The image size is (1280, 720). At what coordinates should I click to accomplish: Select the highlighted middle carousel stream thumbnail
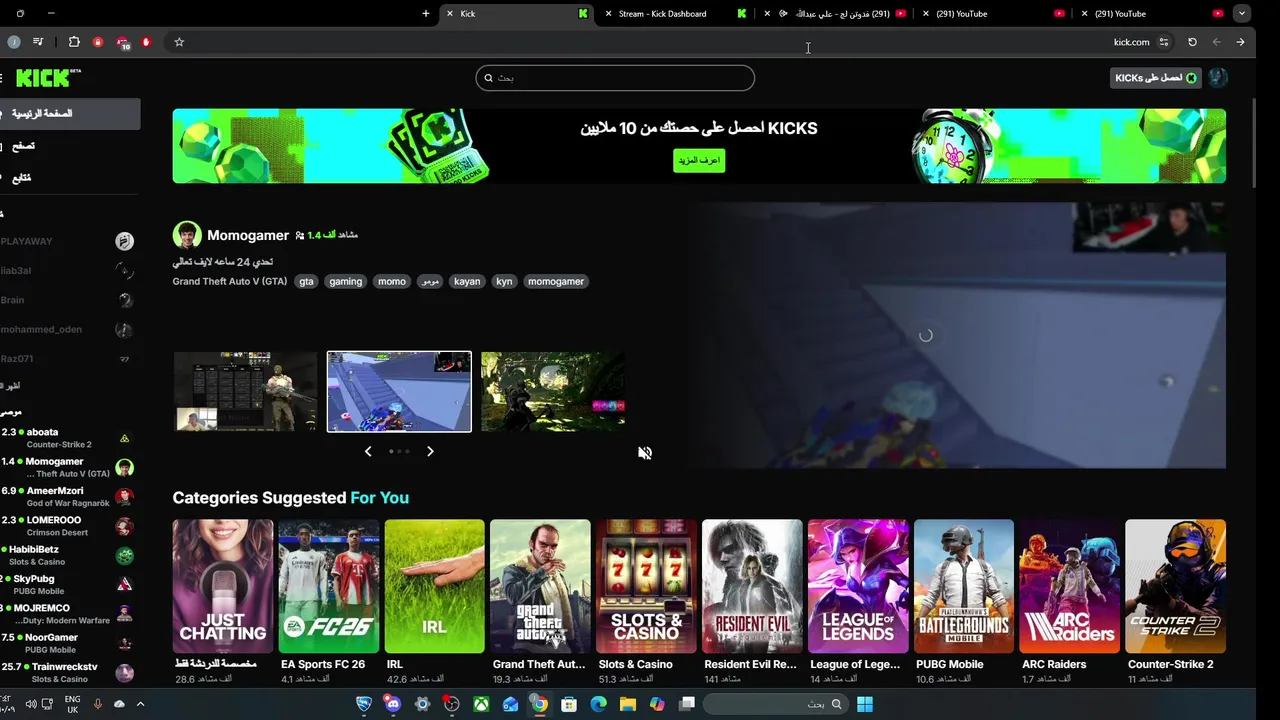399,391
